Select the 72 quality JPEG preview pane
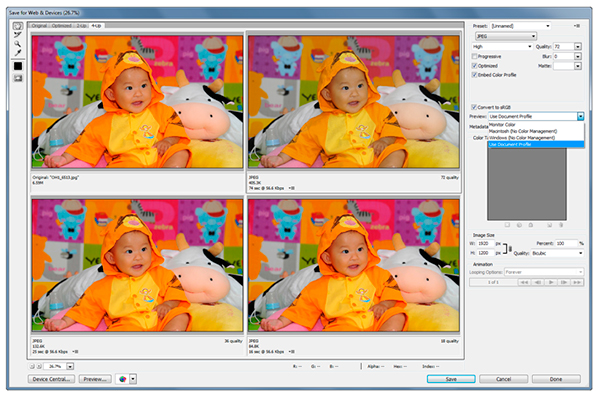Screen dimensions: 600x398 coord(354,102)
